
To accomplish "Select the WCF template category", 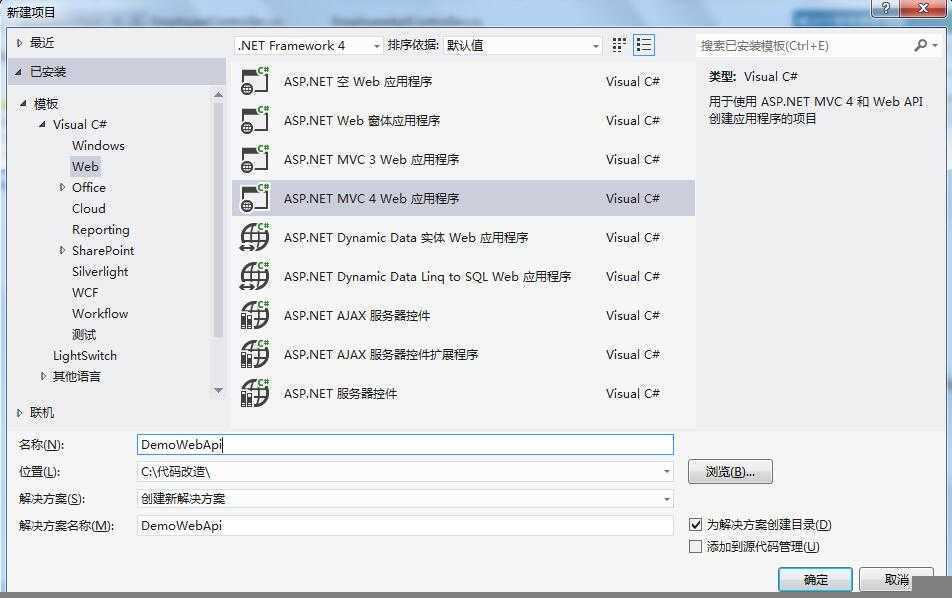I will coord(85,293).
